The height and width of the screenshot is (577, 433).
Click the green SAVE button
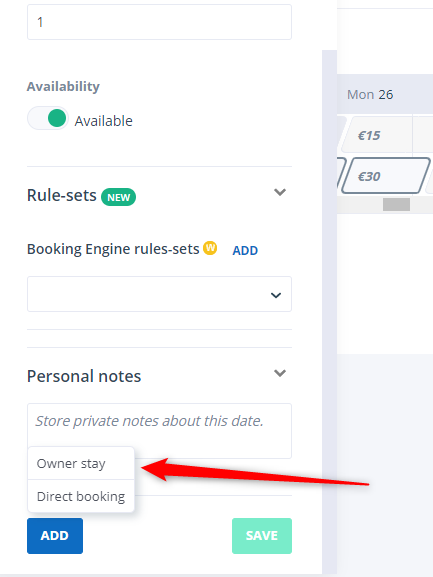click(262, 536)
